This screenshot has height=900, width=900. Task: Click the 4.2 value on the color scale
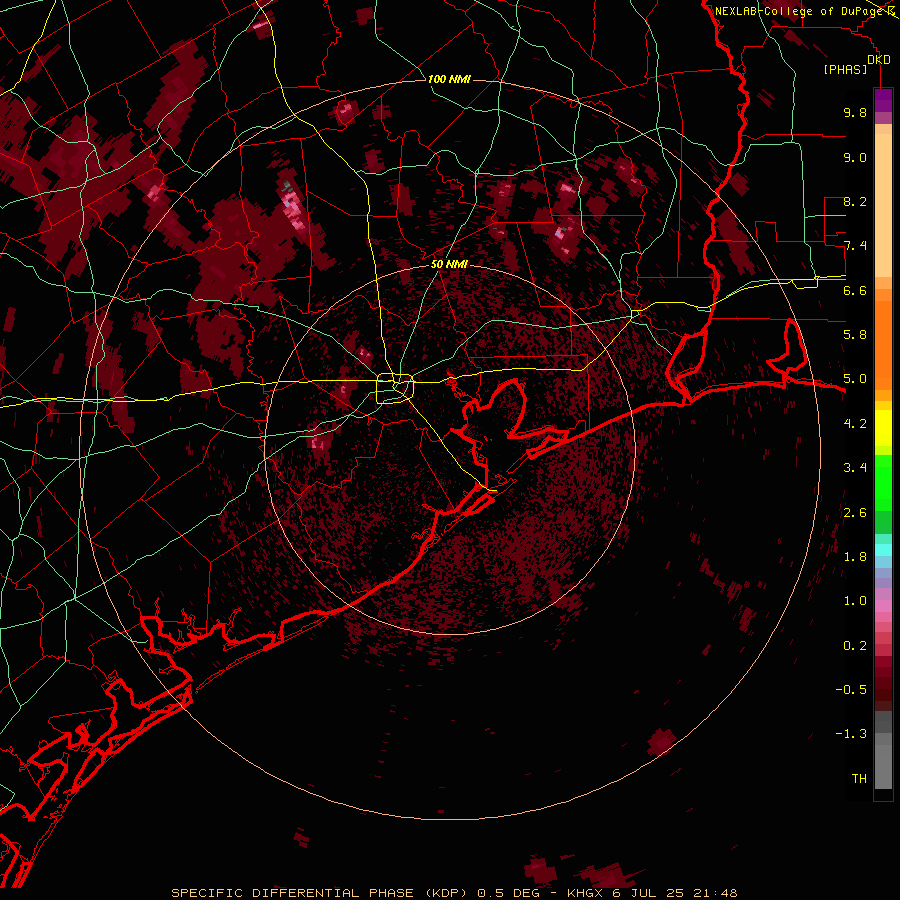point(855,423)
